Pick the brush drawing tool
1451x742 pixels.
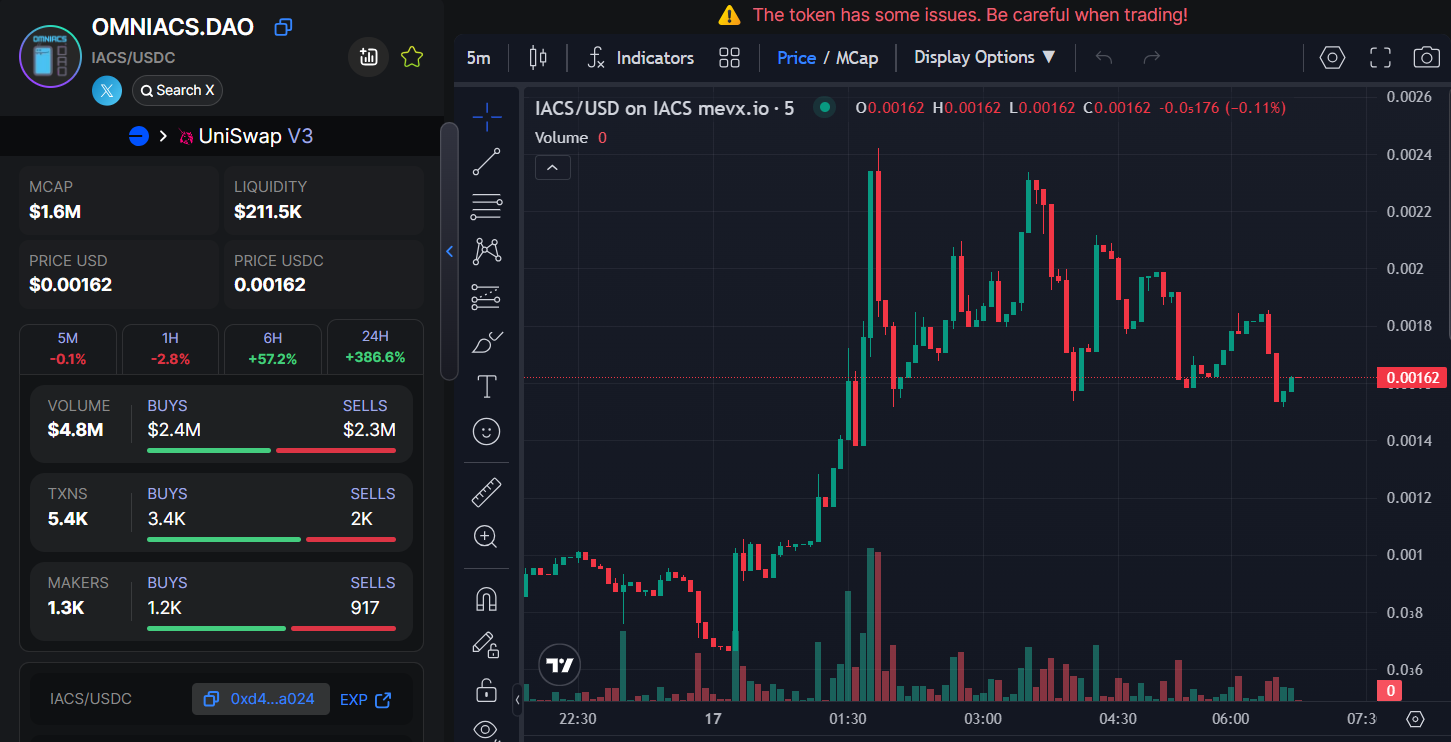pos(487,343)
